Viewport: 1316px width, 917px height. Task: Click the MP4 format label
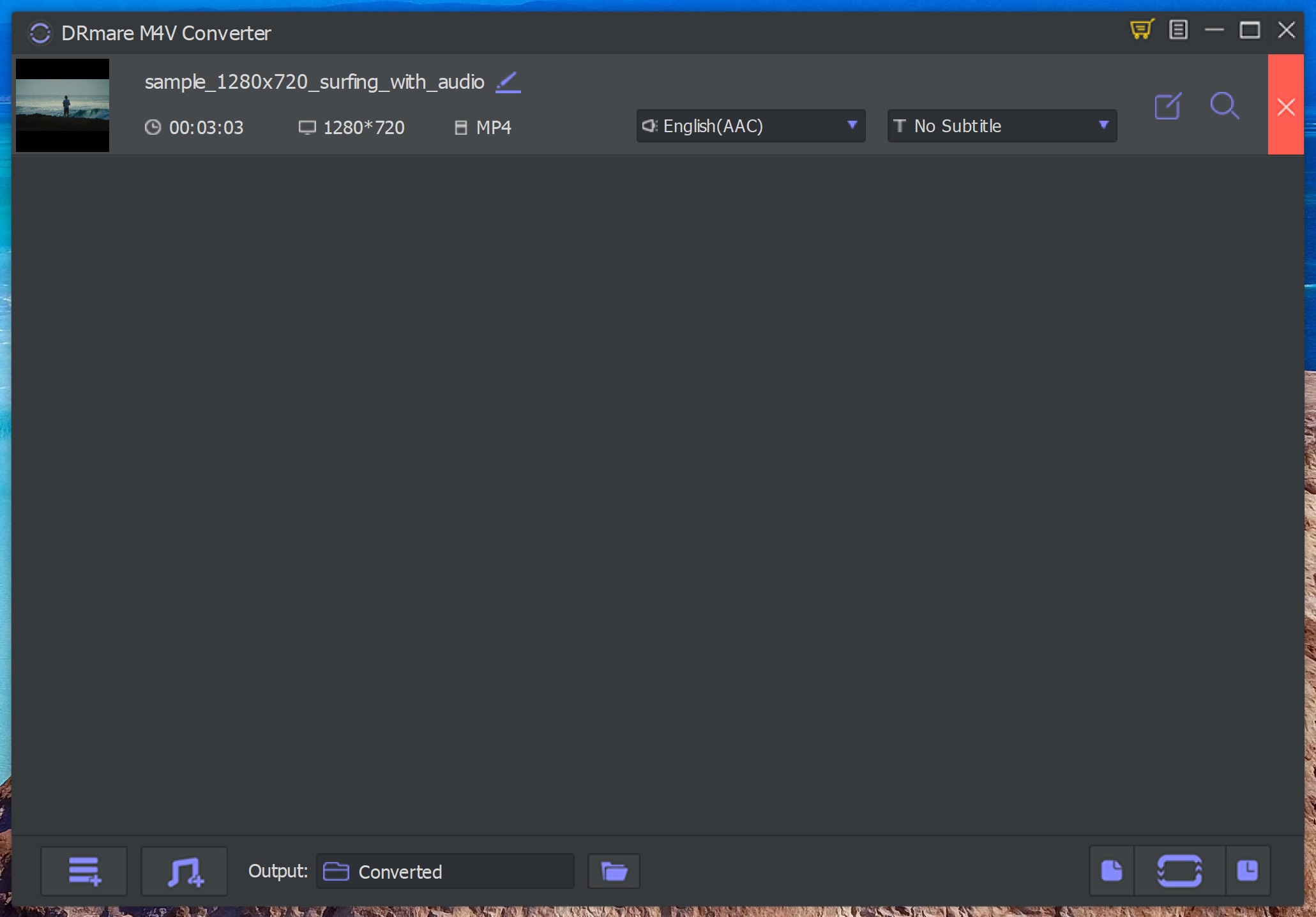point(494,128)
